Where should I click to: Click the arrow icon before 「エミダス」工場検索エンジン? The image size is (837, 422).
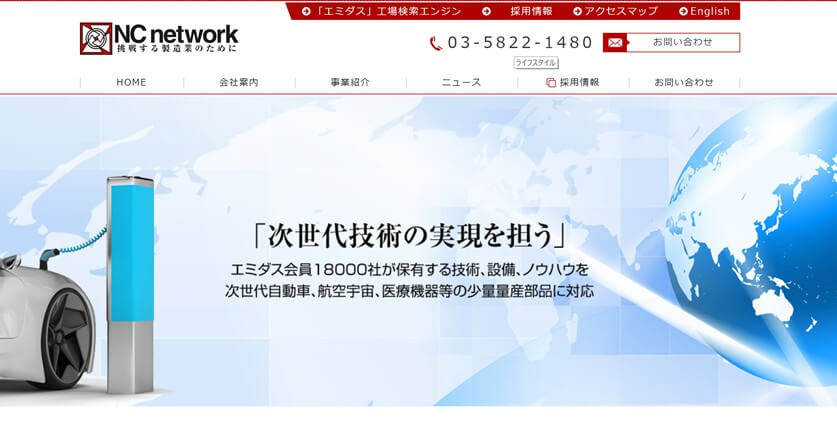pos(306,11)
